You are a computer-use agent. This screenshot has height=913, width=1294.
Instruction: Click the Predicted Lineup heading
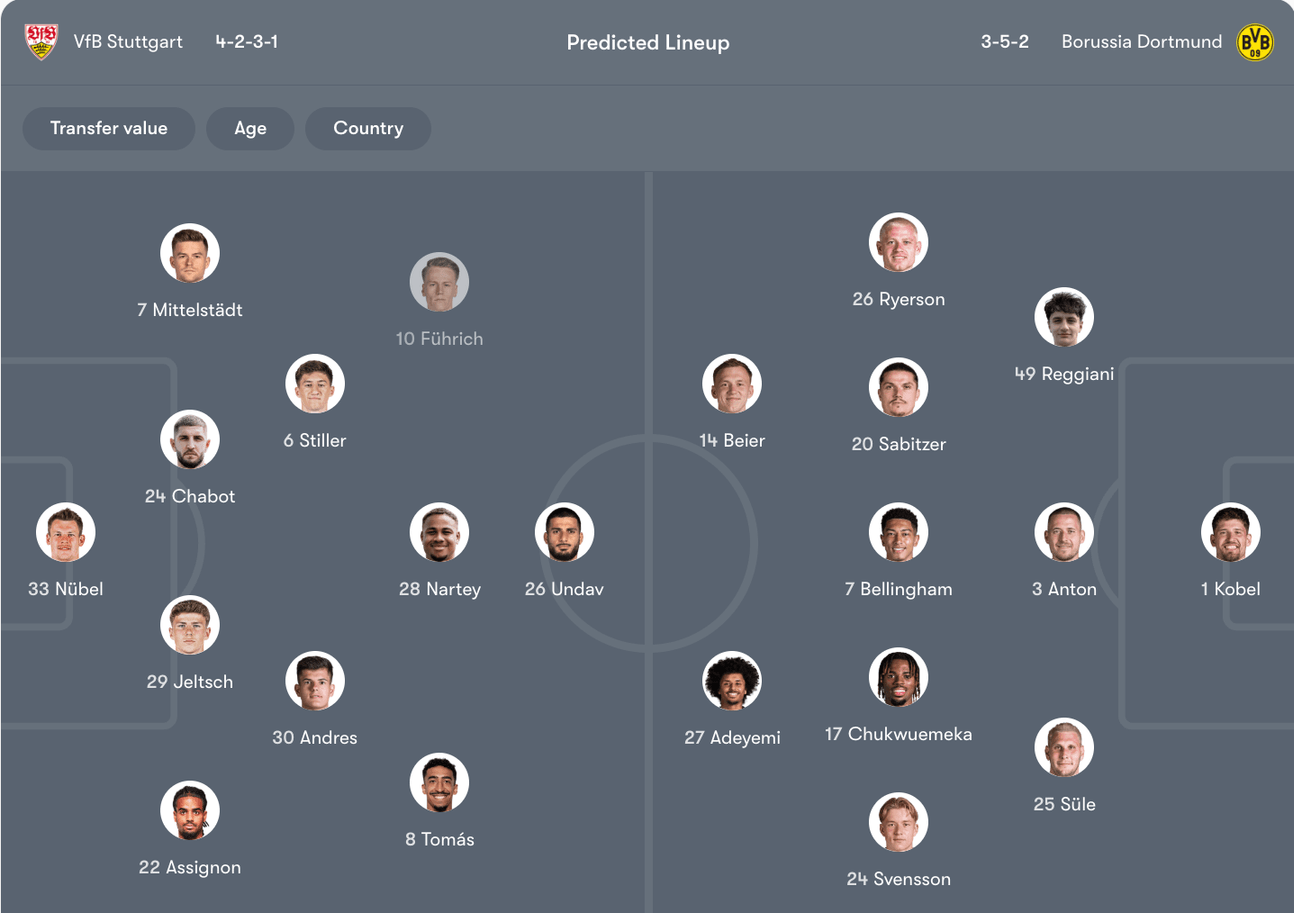[x=648, y=43]
